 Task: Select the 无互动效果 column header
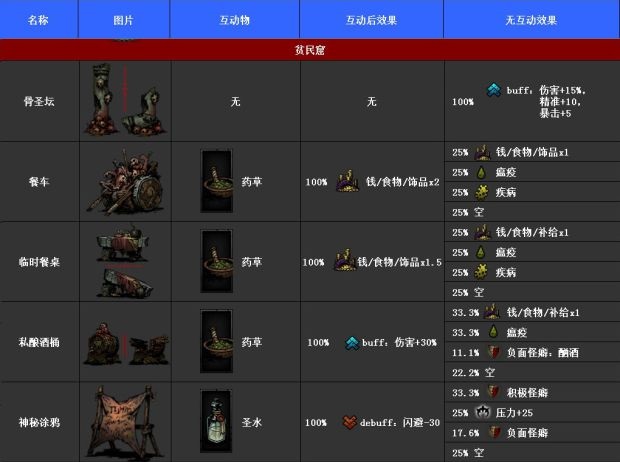tap(530, 19)
